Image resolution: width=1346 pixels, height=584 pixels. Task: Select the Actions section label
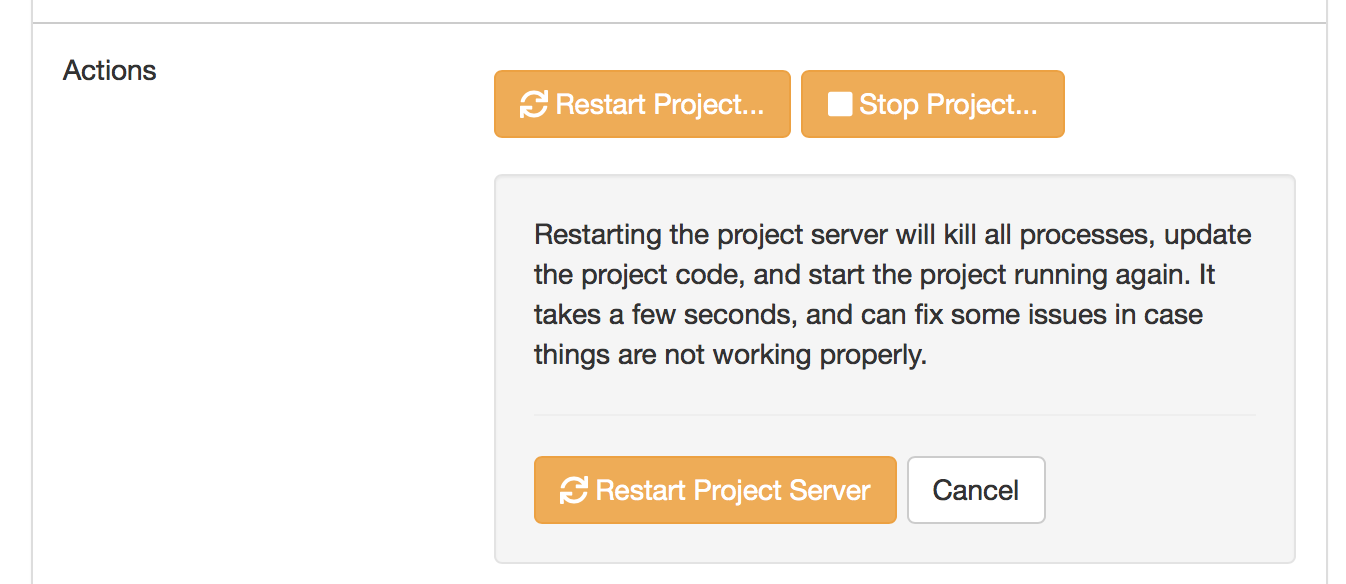(110, 71)
